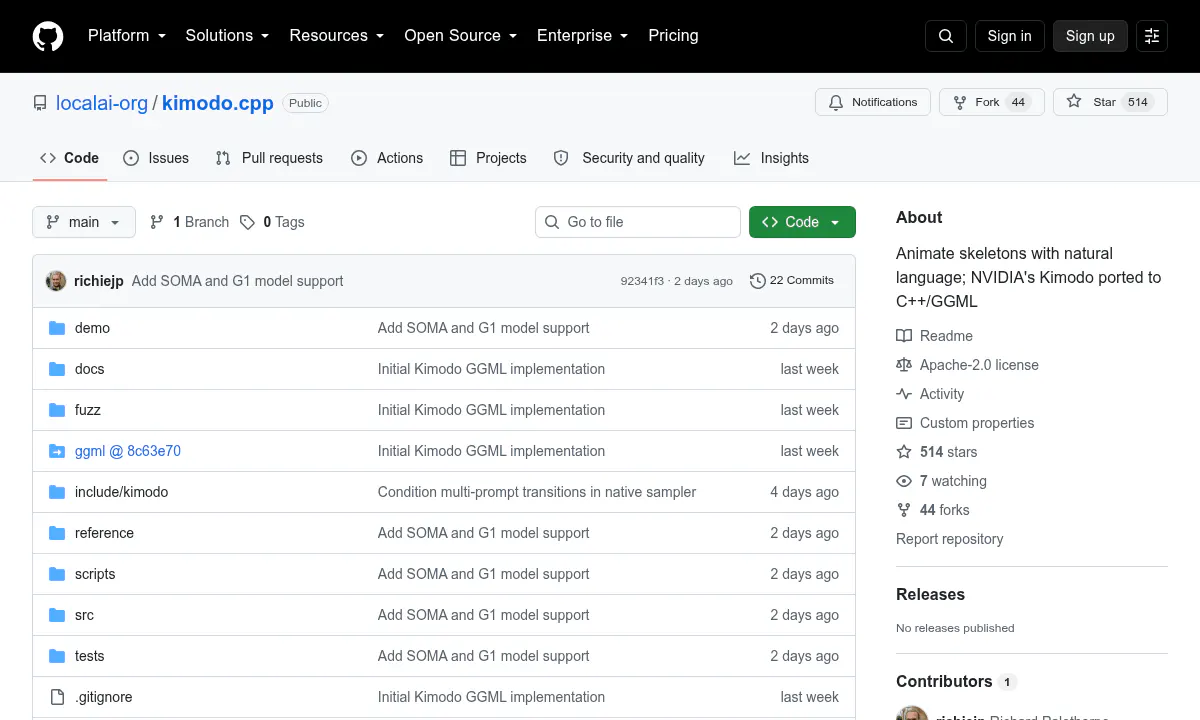The image size is (1200, 720).
Task: Expand the Enterprise menu
Action: point(583,36)
